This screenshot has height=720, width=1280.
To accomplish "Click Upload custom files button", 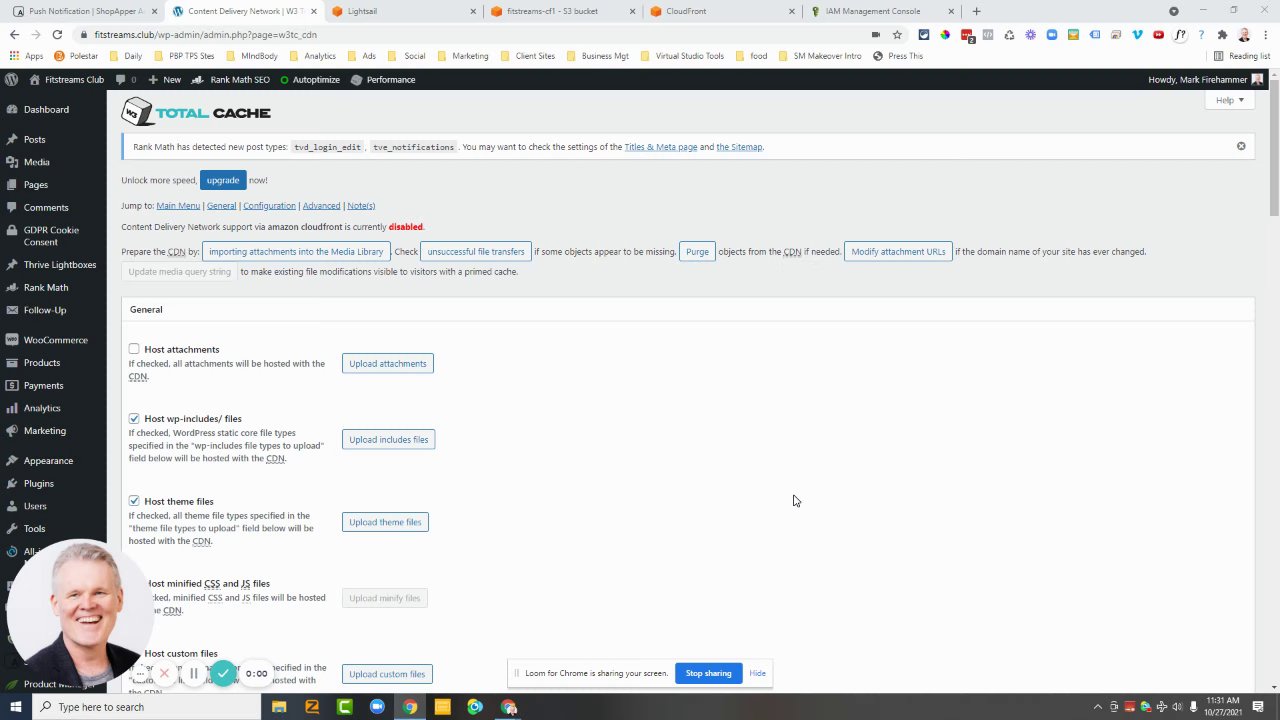I will point(387,674).
